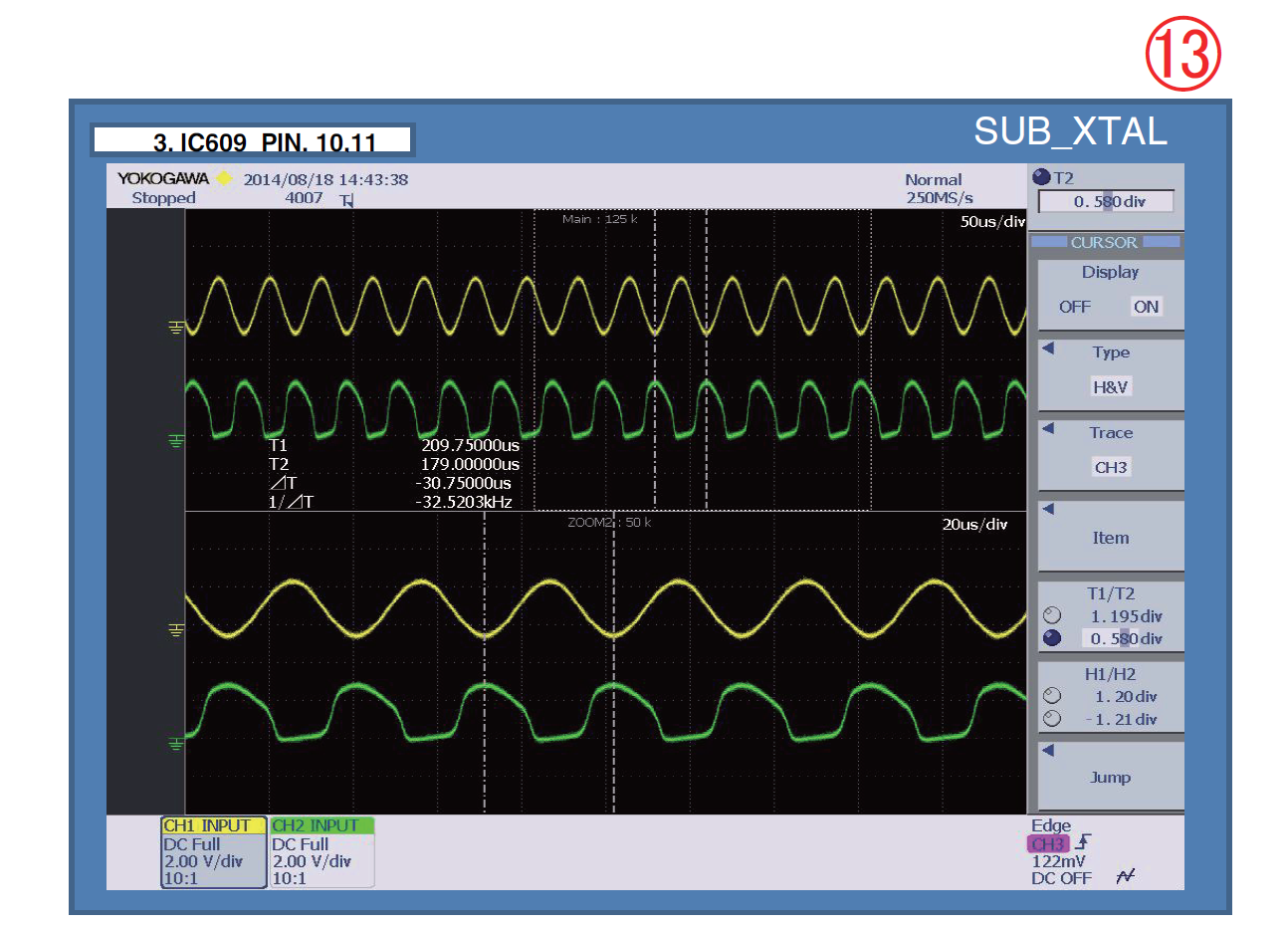The height and width of the screenshot is (928, 1288).
Task: Set cursor Display to OFF
Action: [1074, 307]
